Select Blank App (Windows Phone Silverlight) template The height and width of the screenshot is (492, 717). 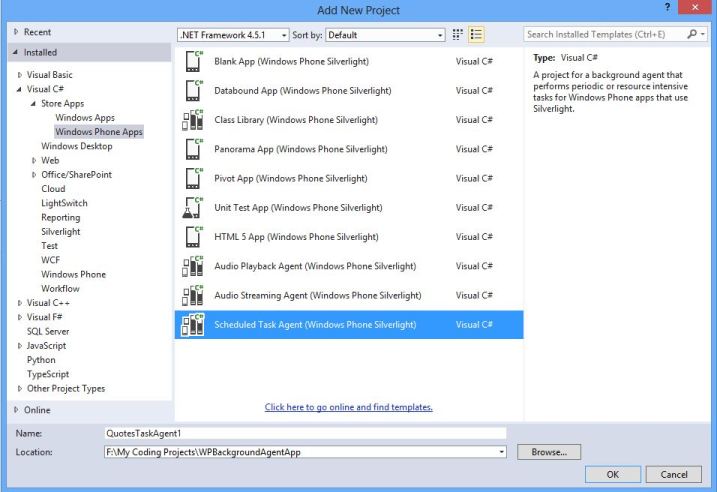point(349,61)
